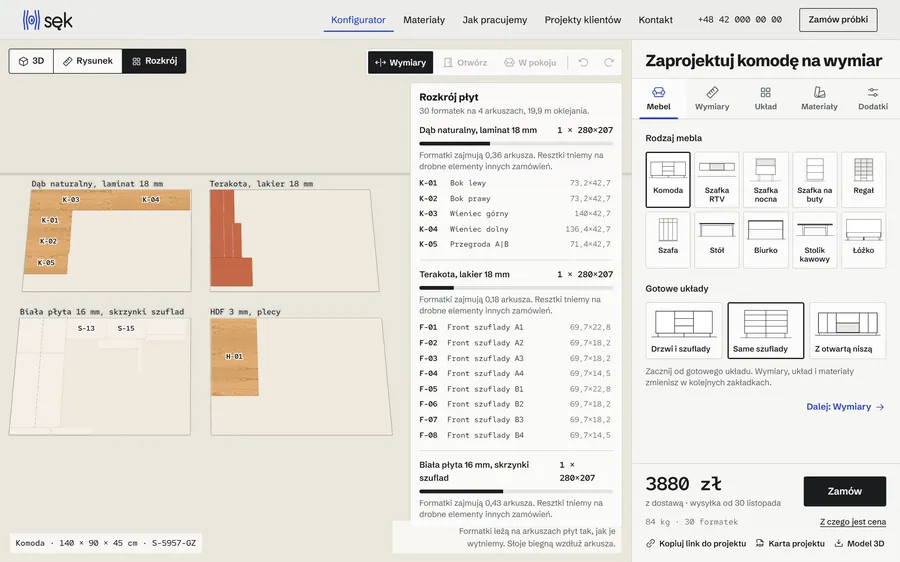Select Szafa furniture type

pos(668,240)
